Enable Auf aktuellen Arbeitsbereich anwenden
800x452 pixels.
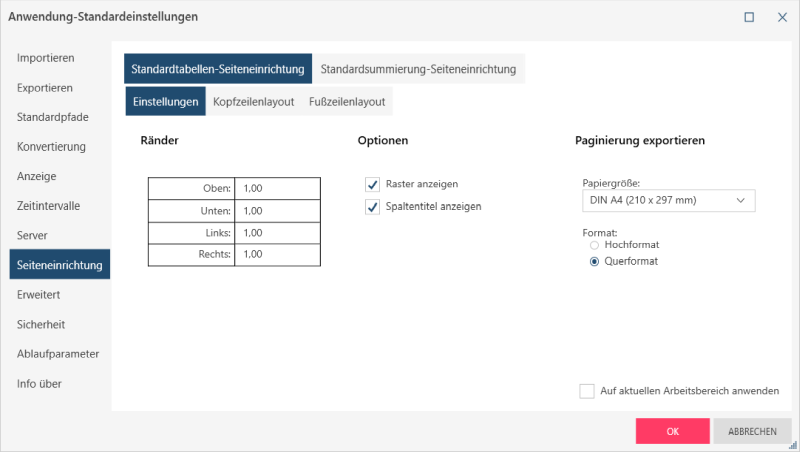point(587,391)
